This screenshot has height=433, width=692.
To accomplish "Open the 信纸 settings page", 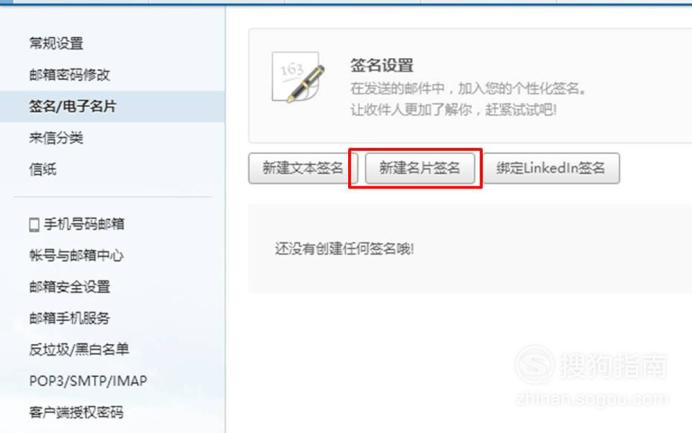I will pyautogui.click(x=43, y=169).
